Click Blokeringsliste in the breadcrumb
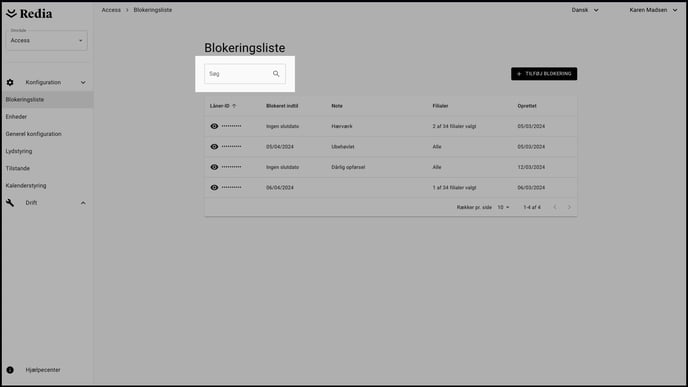Viewport: 688px width, 387px height. point(153,10)
